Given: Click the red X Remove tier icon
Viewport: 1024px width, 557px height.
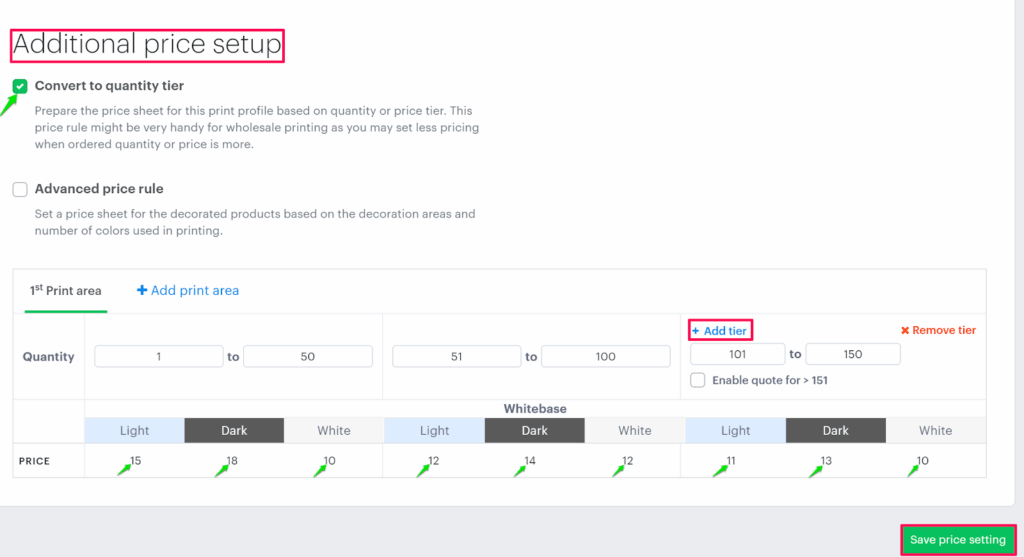Looking at the screenshot, I should [x=905, y=330].
